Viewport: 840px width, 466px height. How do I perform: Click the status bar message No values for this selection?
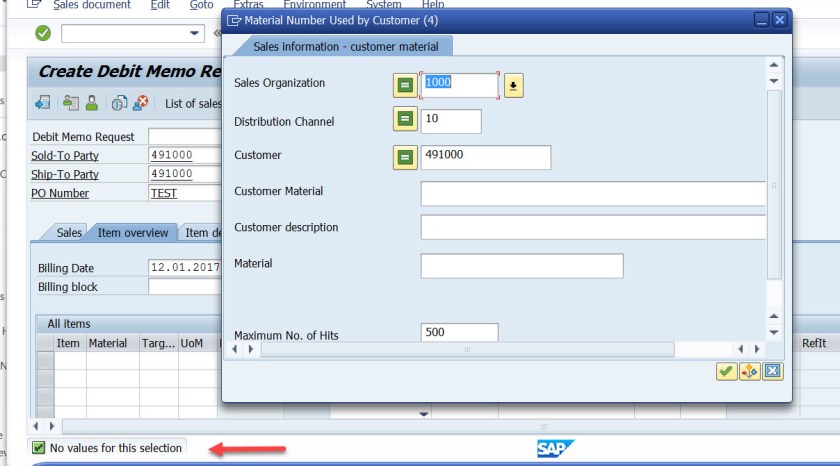(116, 448)
